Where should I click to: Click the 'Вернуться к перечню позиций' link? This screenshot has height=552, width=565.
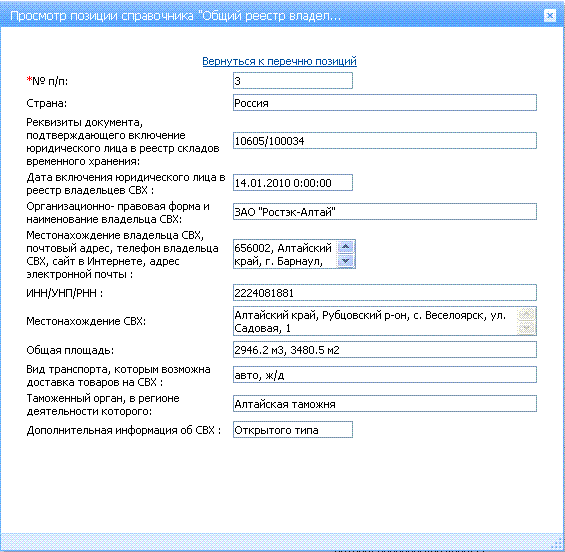click(279, 61)
